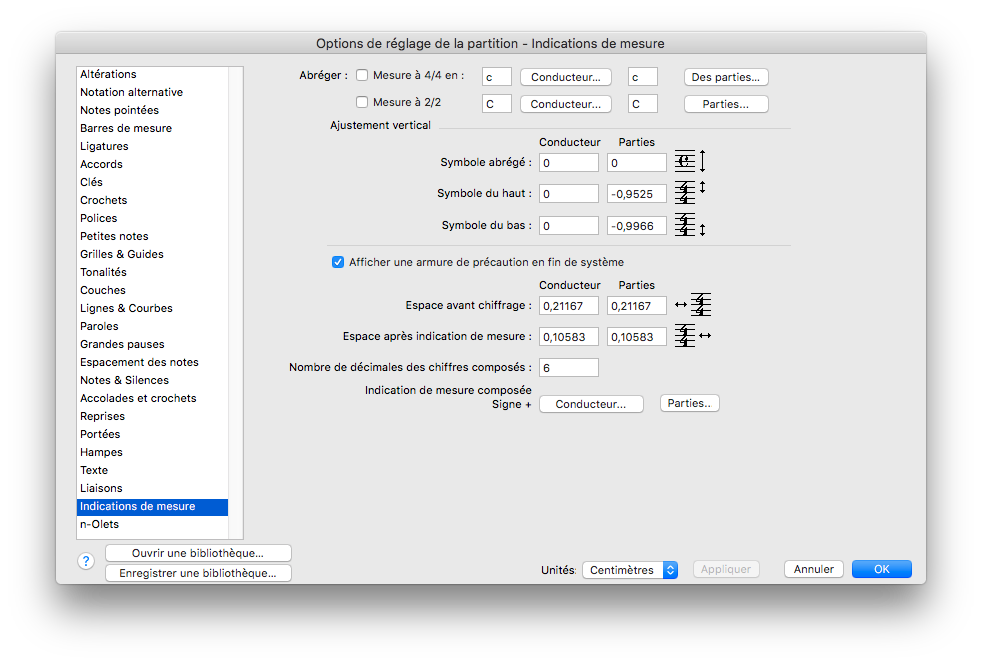Click the Symbole du haut diagram icon
This screenshot has height=664, width=982.
pos(690,193)
